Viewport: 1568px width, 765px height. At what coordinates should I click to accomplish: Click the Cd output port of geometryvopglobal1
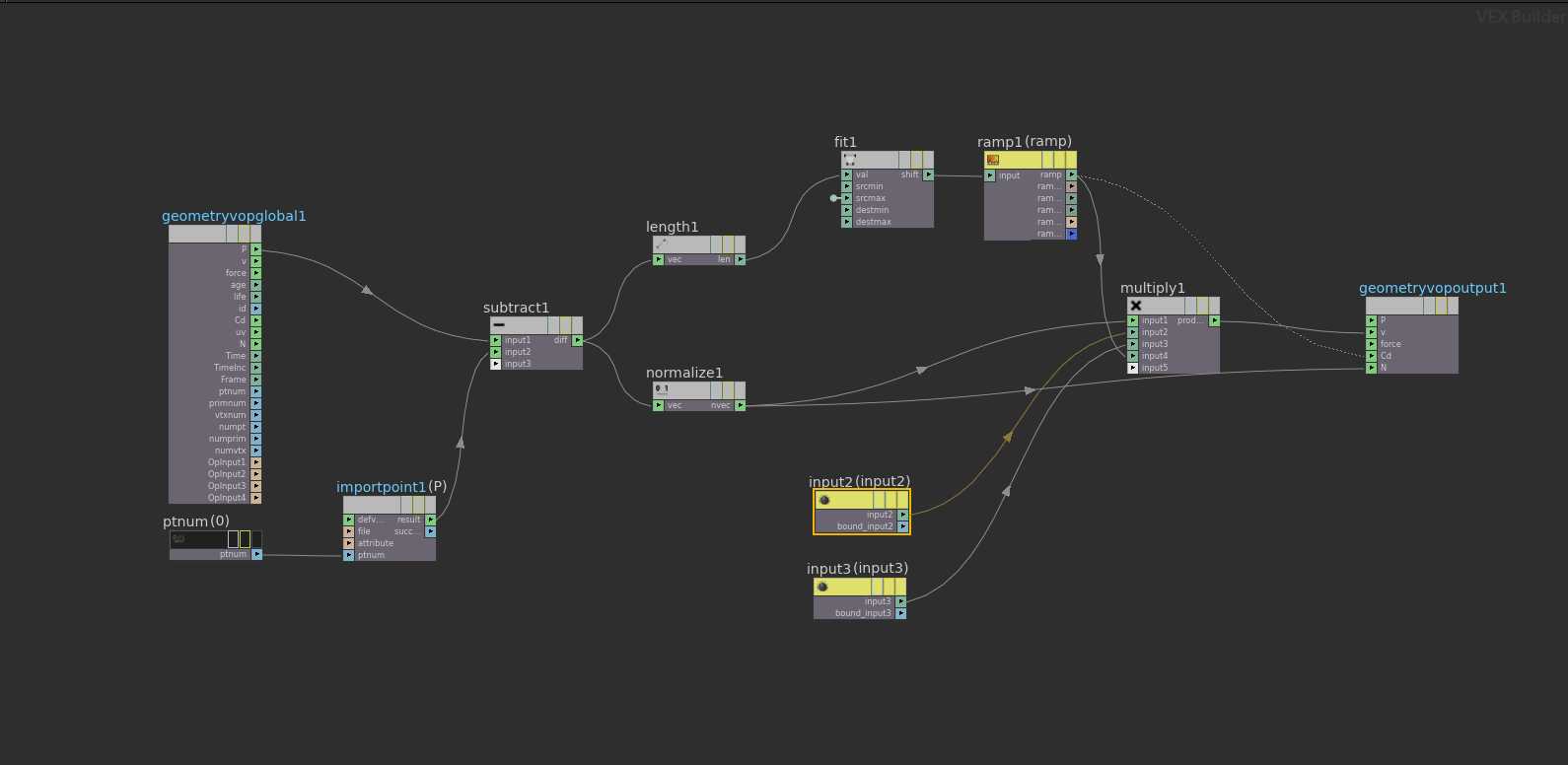tap(256, 320)
